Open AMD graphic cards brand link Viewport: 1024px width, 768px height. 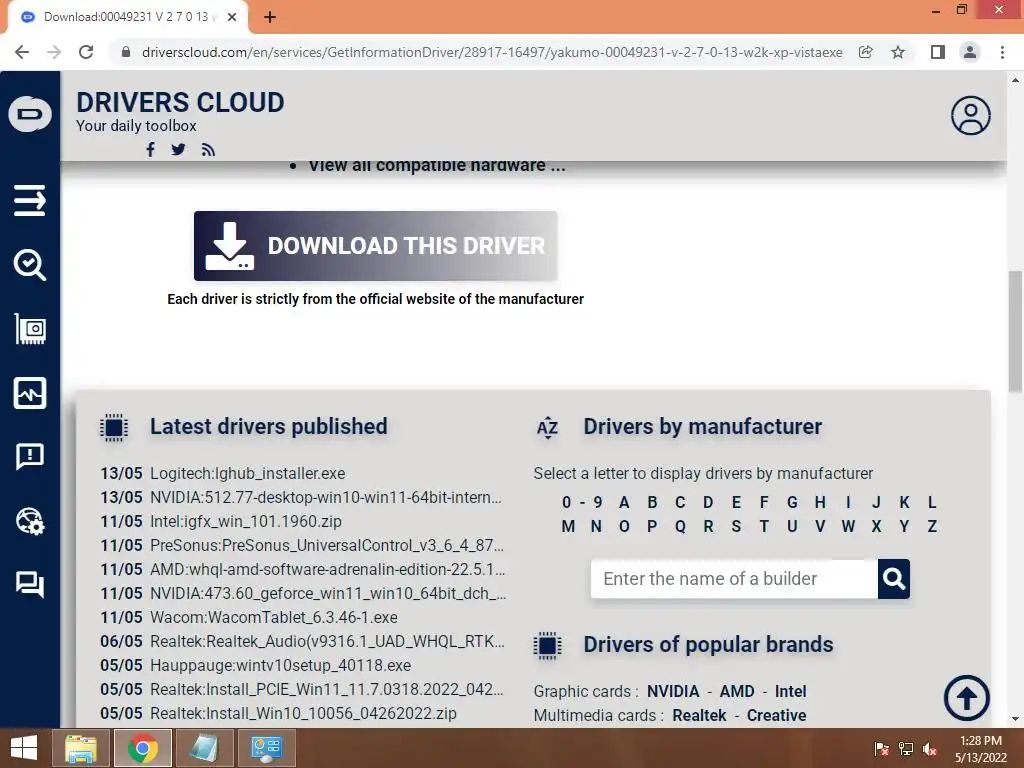pos(737,692)
